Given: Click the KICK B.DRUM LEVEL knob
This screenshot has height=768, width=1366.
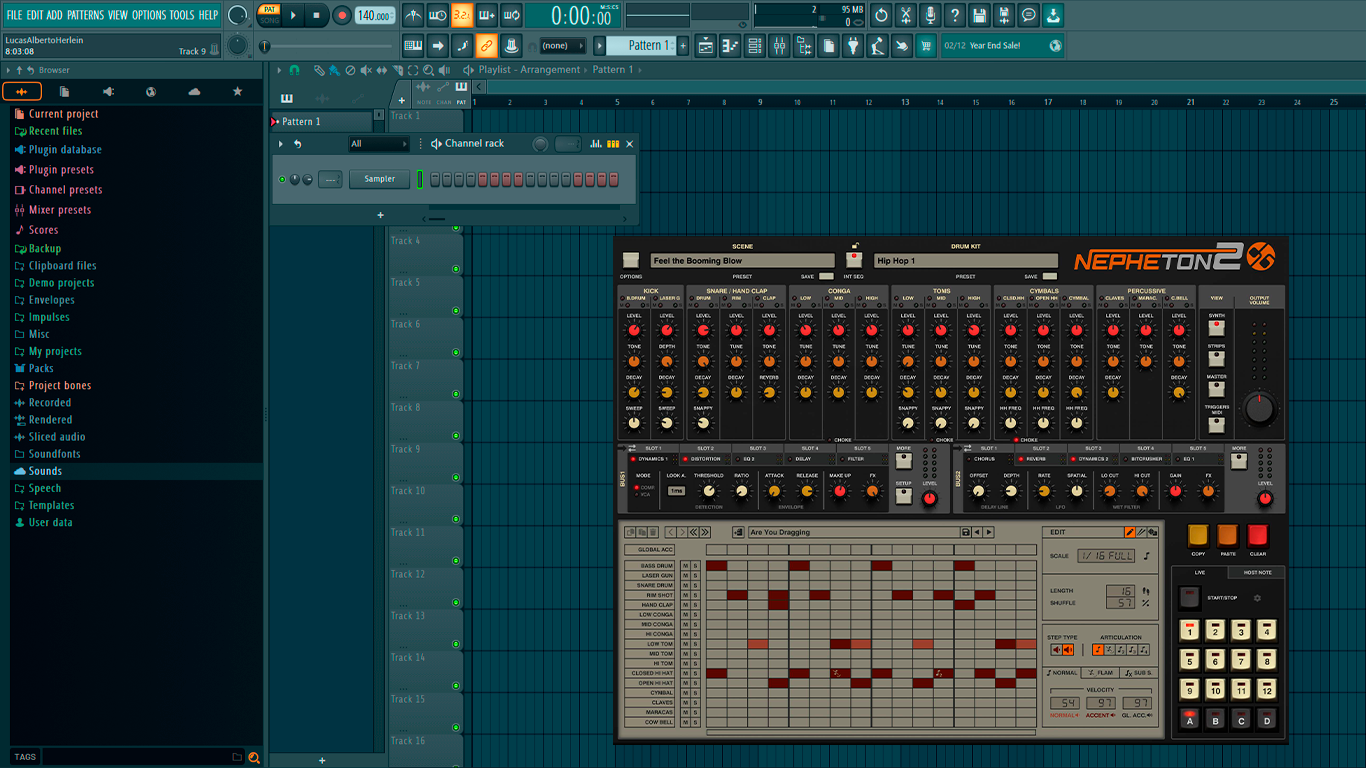Looking at the screenshot, I should [634, 329].
